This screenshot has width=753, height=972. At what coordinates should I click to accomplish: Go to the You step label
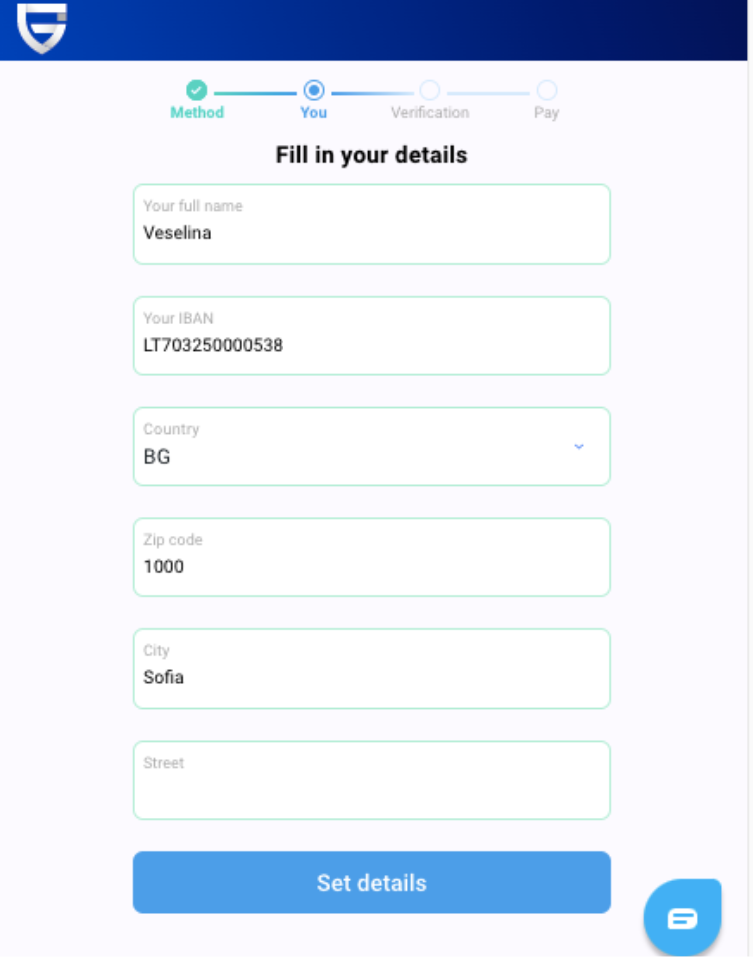314,113
